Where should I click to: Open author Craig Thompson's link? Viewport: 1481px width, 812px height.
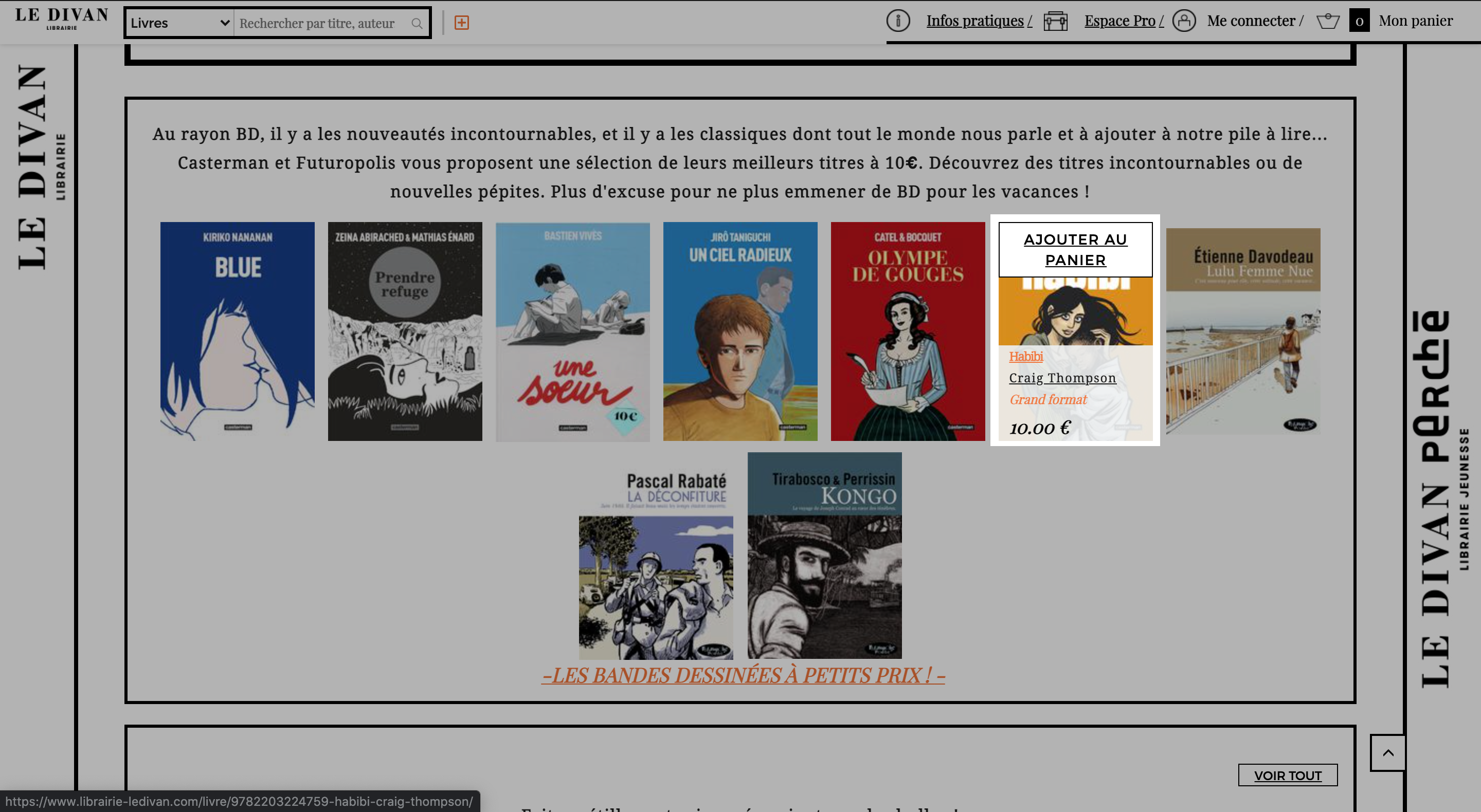[1062, 378]
